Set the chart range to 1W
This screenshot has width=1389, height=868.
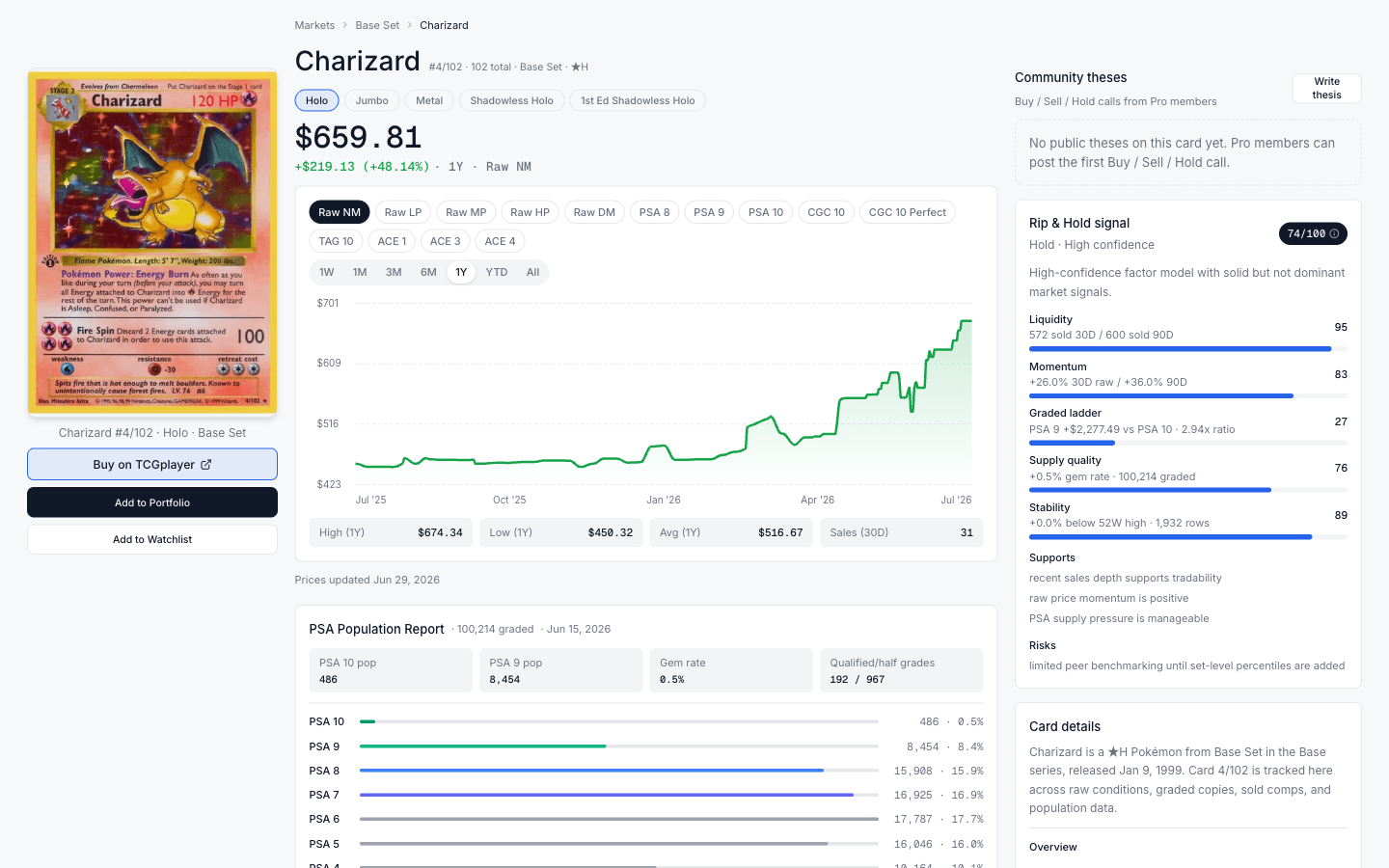[x=327, y=272]
